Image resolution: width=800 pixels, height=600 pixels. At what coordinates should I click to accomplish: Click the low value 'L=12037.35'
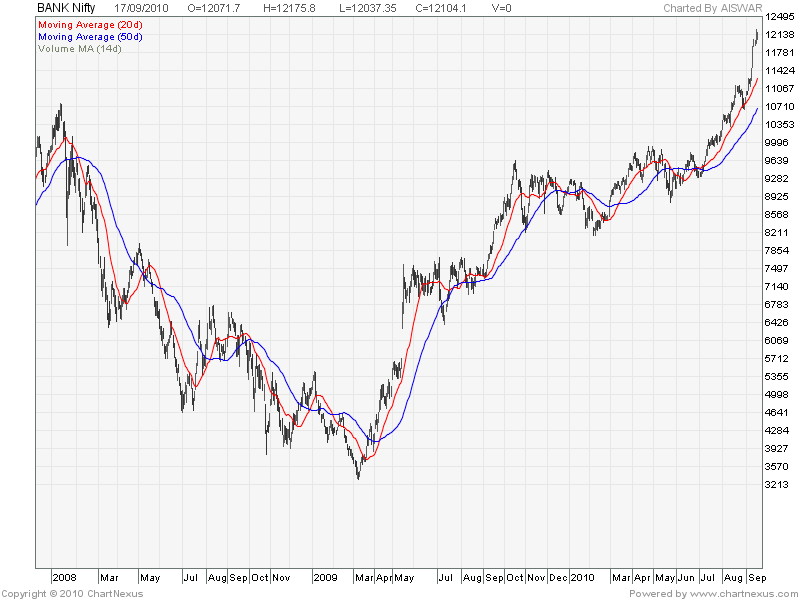click(x=367, y=8)
